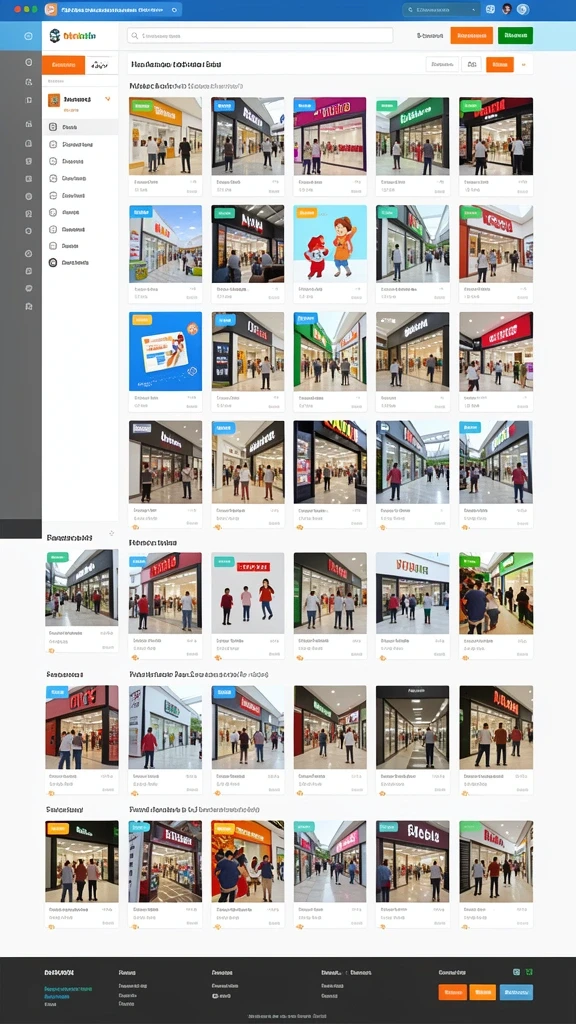
Task: Click the refresh icon in the browser tab
Action: click(x=174, y=10)
